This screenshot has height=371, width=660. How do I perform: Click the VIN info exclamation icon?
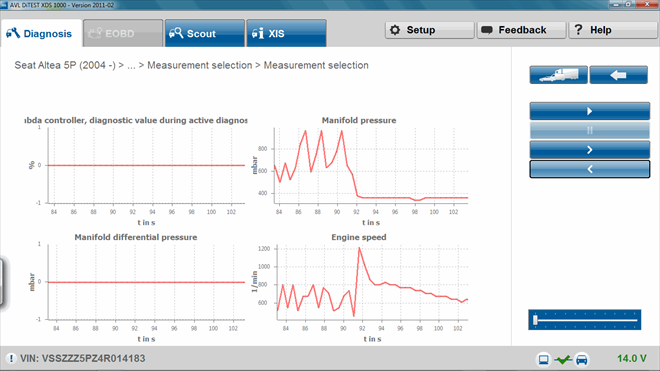click(x=11, y=358)
